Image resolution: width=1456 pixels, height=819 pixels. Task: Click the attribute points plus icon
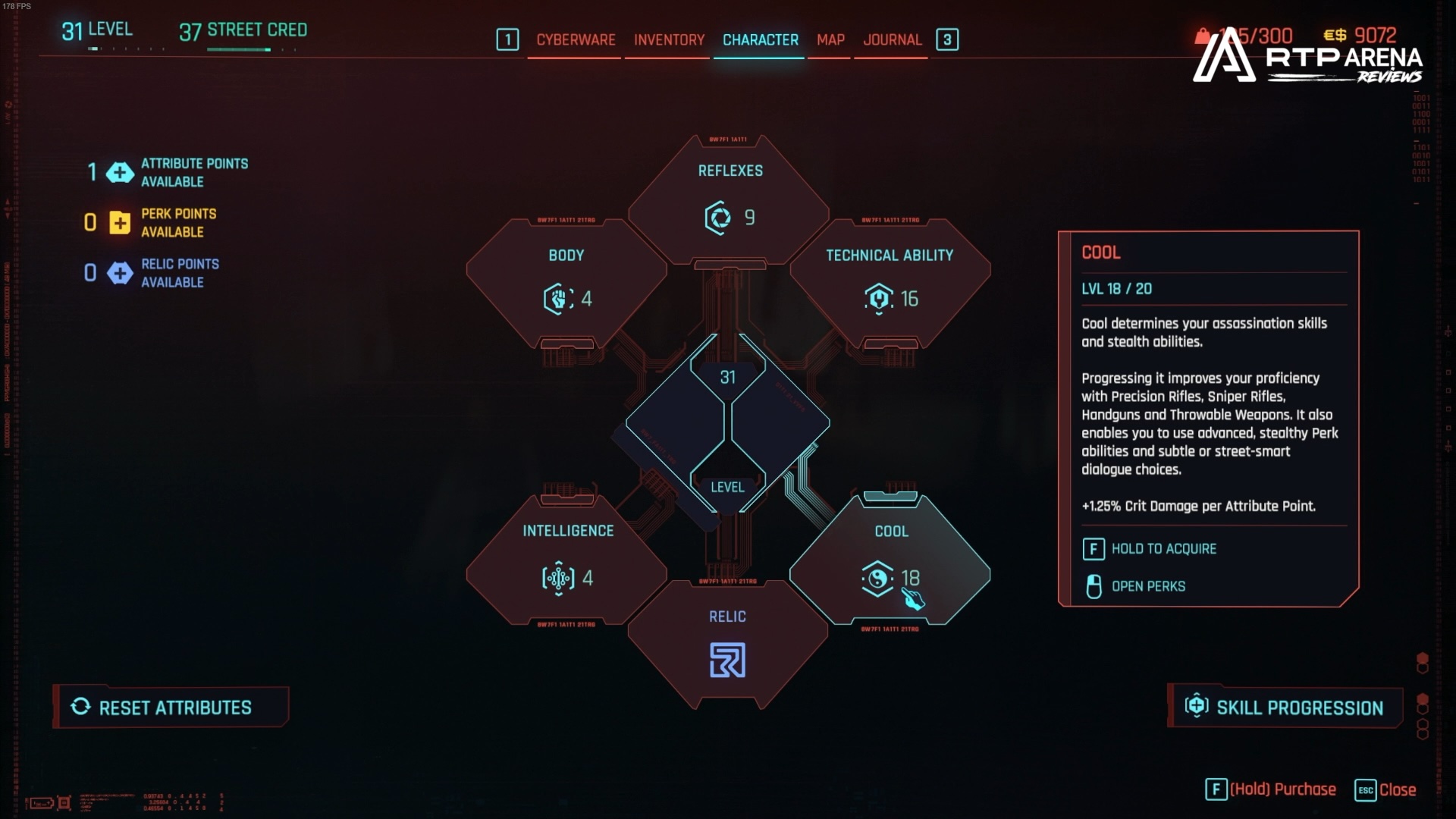point(118,172)
